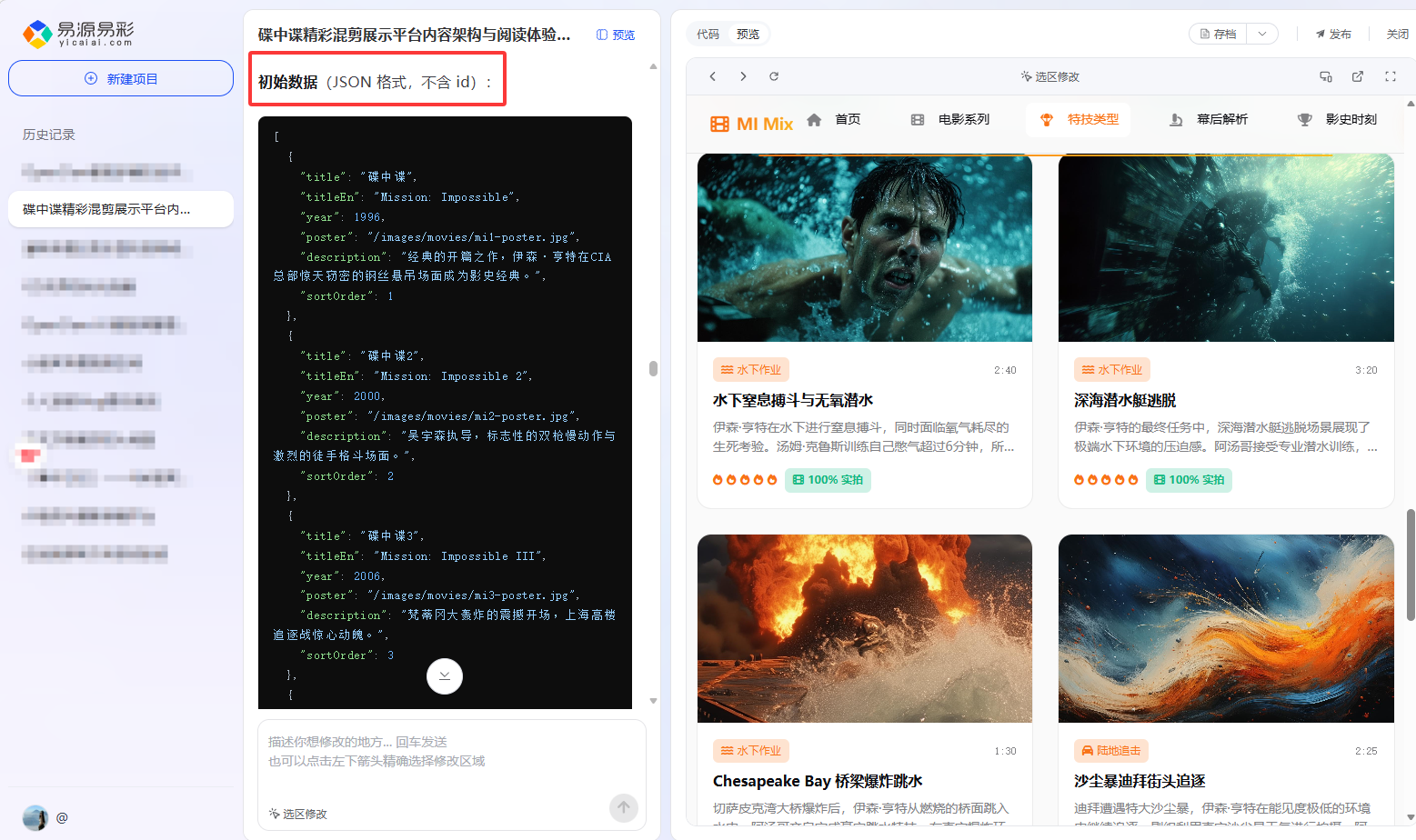
Task: Click the forward navigation arrow in preview toolbar
Action: pos(743,76)
